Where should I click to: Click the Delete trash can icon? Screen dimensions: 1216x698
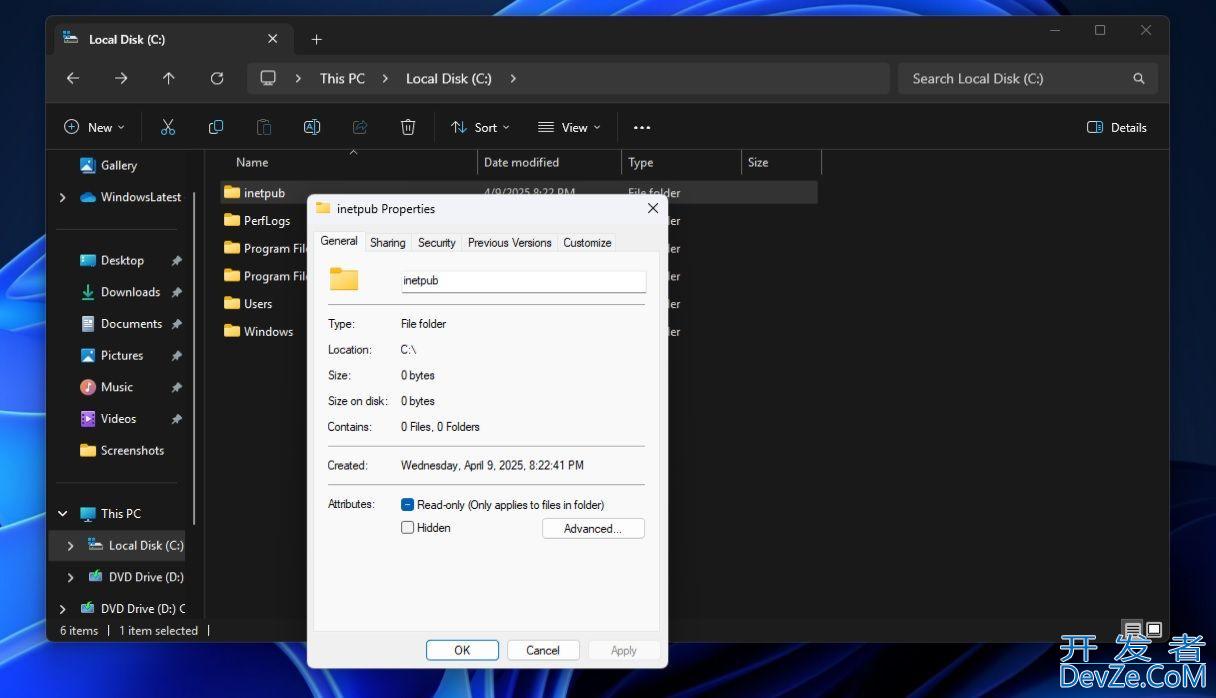(x=408, y=127)
